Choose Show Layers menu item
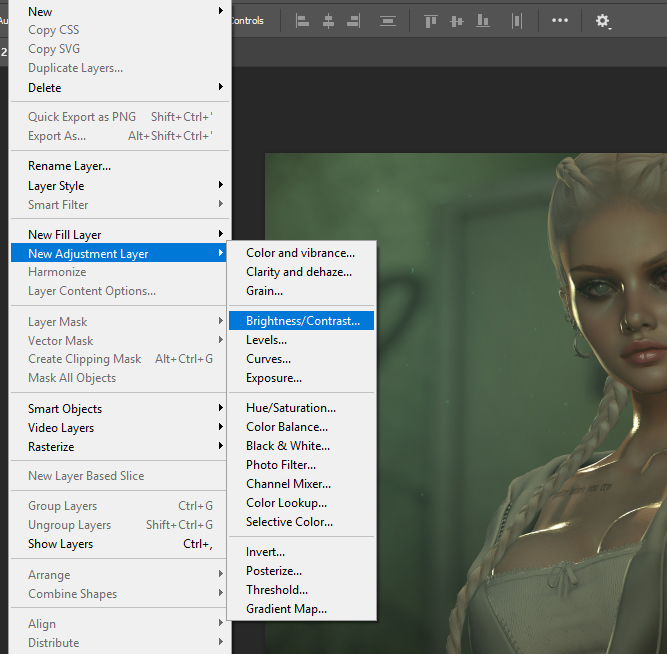 [120, 544]
